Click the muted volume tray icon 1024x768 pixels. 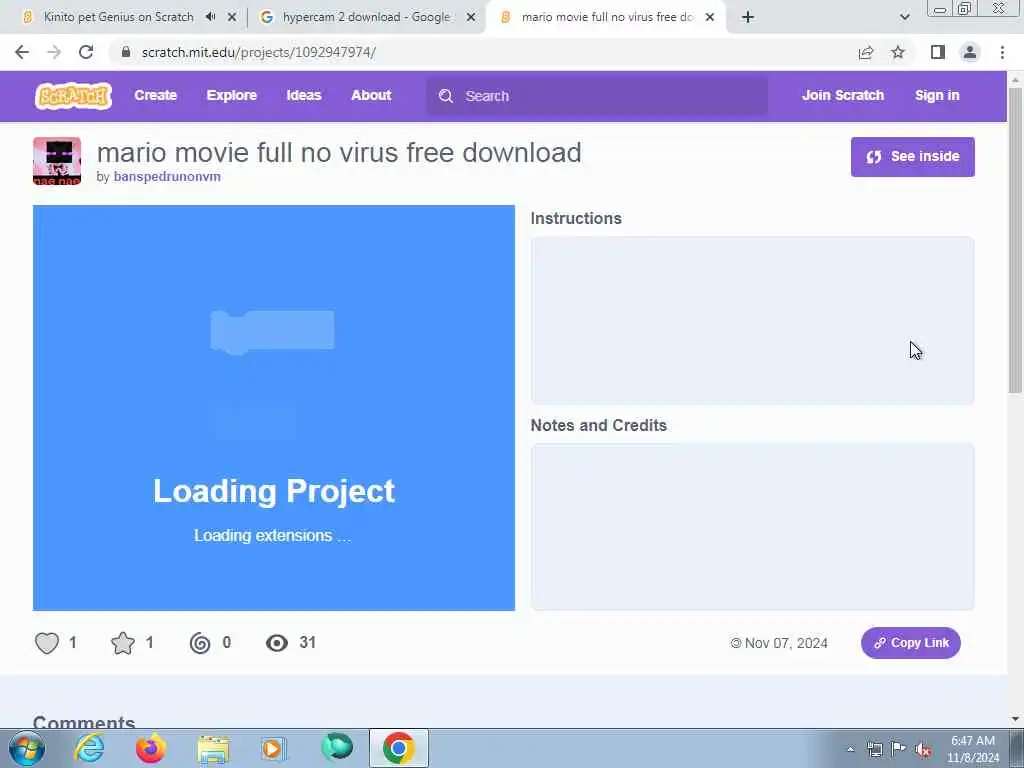click(x=923, y=749)
